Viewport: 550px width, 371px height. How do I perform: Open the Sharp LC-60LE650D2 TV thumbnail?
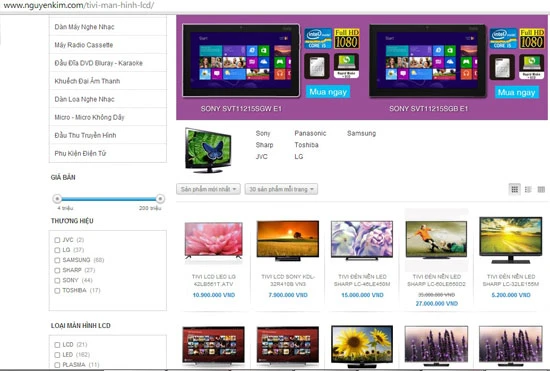click(436, 240)
